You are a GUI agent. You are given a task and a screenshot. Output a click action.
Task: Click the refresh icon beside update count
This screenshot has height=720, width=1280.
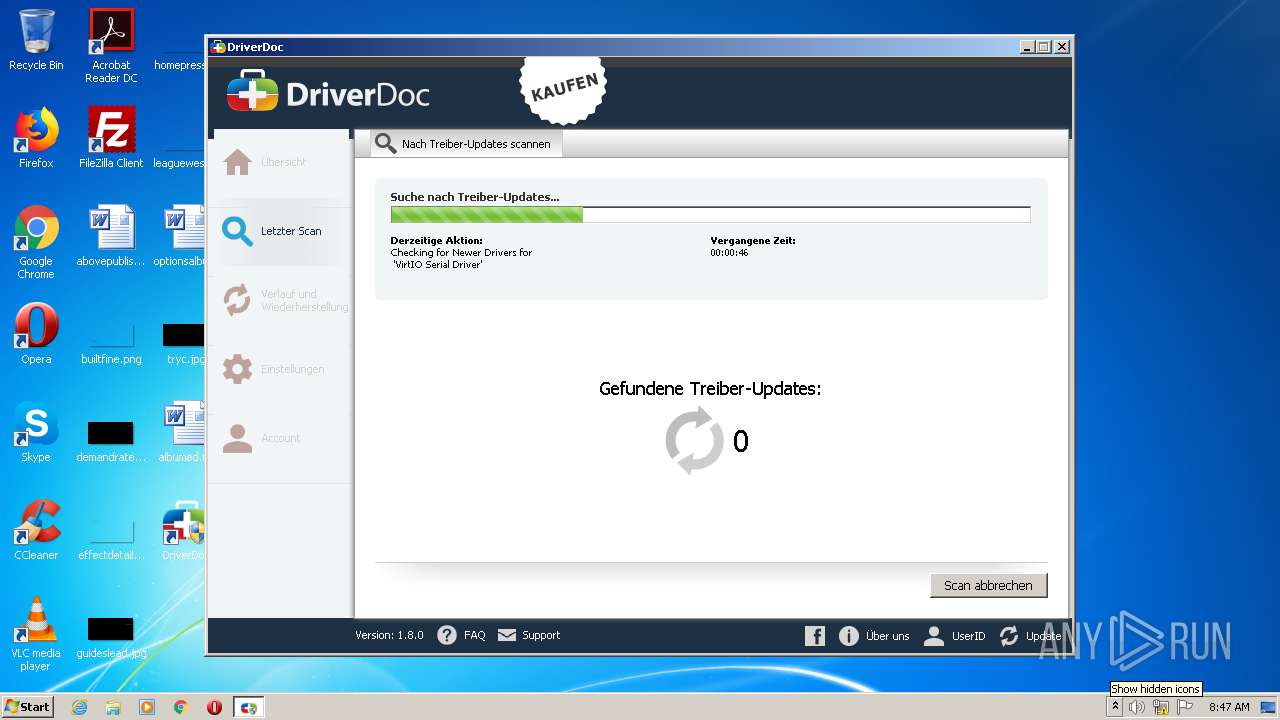(694, 440)
